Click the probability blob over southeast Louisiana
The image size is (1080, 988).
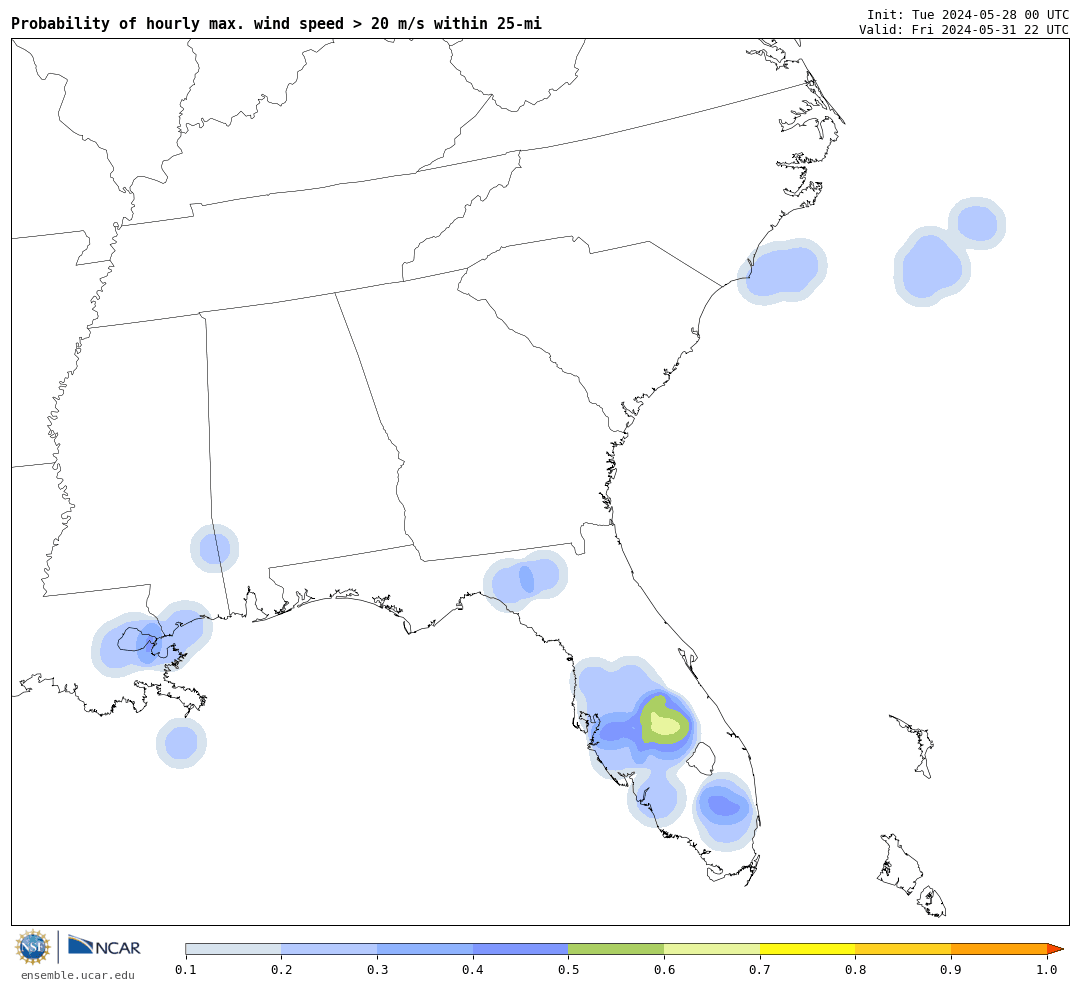pos(152,641)
